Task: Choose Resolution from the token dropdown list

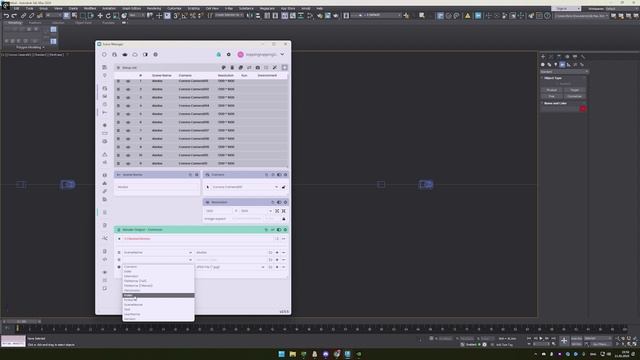Action: (158, 290)
